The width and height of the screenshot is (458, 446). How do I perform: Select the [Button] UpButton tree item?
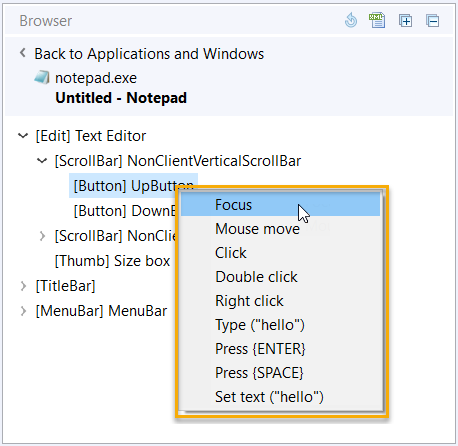point(133,186)
